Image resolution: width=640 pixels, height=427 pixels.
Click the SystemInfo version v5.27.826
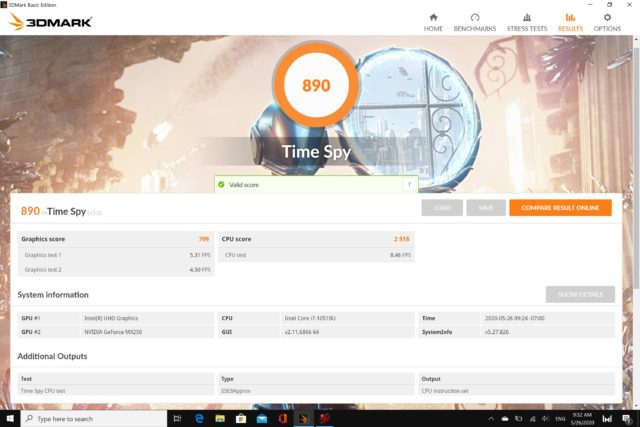497,332
